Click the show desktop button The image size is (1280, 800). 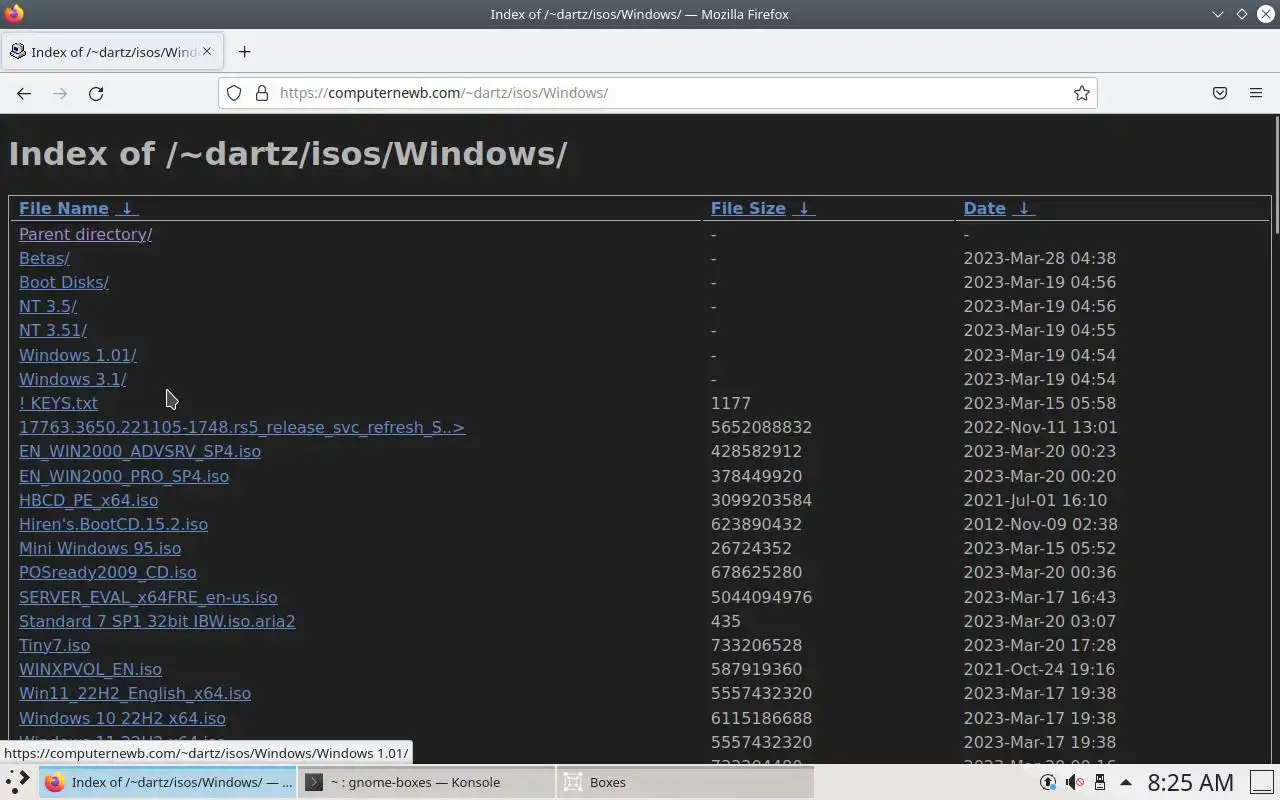point(1261,782)
